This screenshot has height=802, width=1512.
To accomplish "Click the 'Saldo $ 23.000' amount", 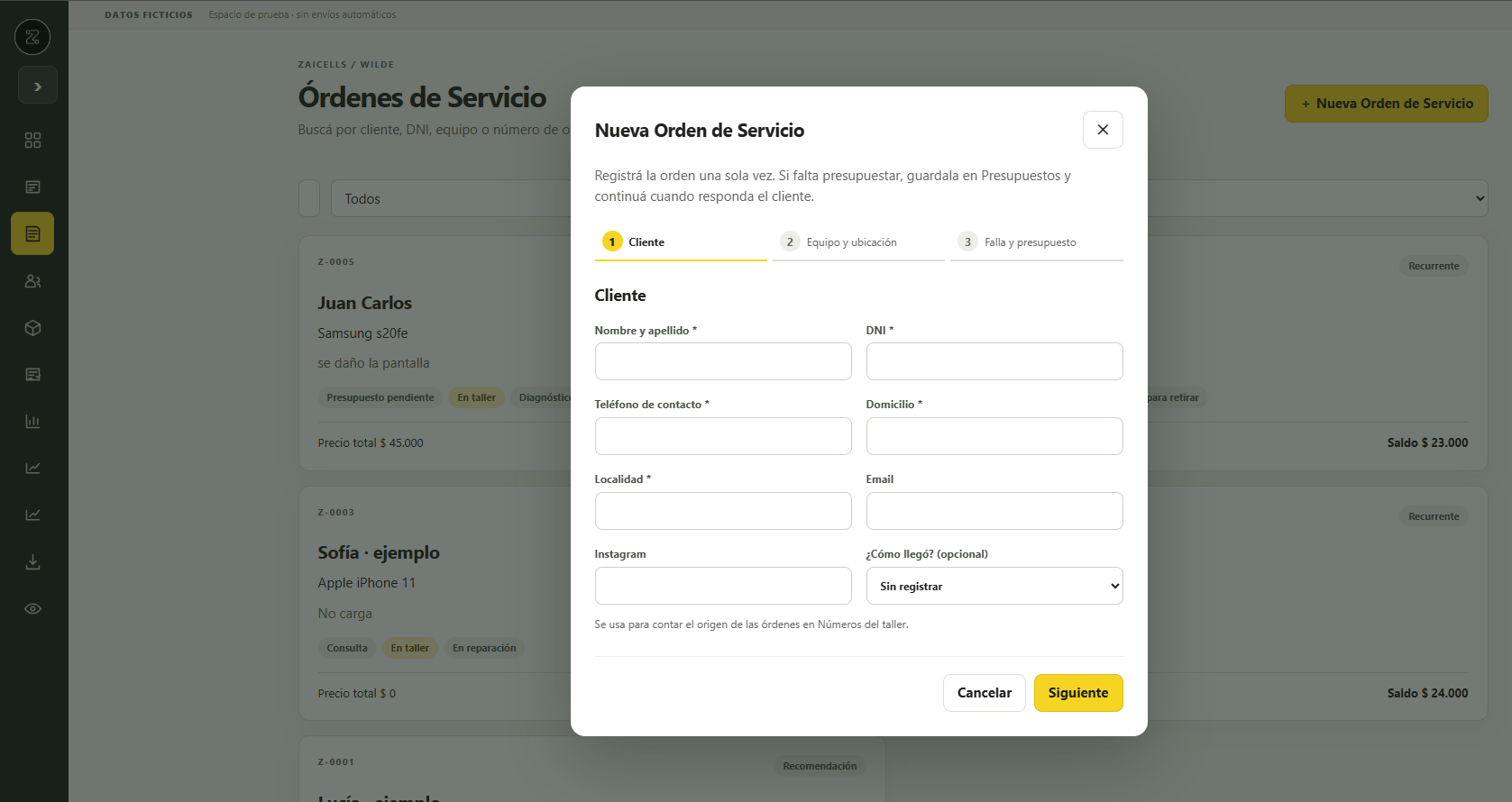I will coord(1427,442).
